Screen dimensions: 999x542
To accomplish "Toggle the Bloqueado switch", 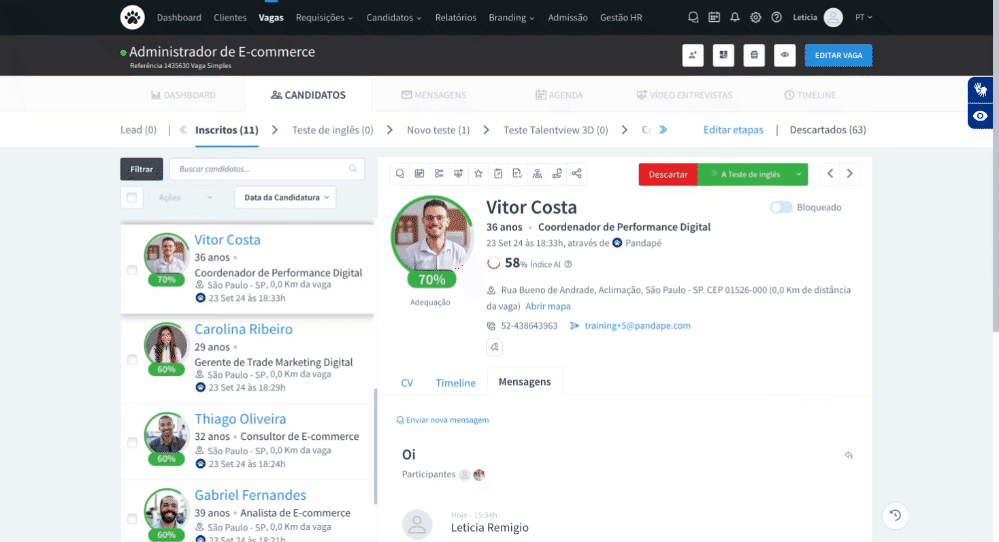I will (780, 208).
